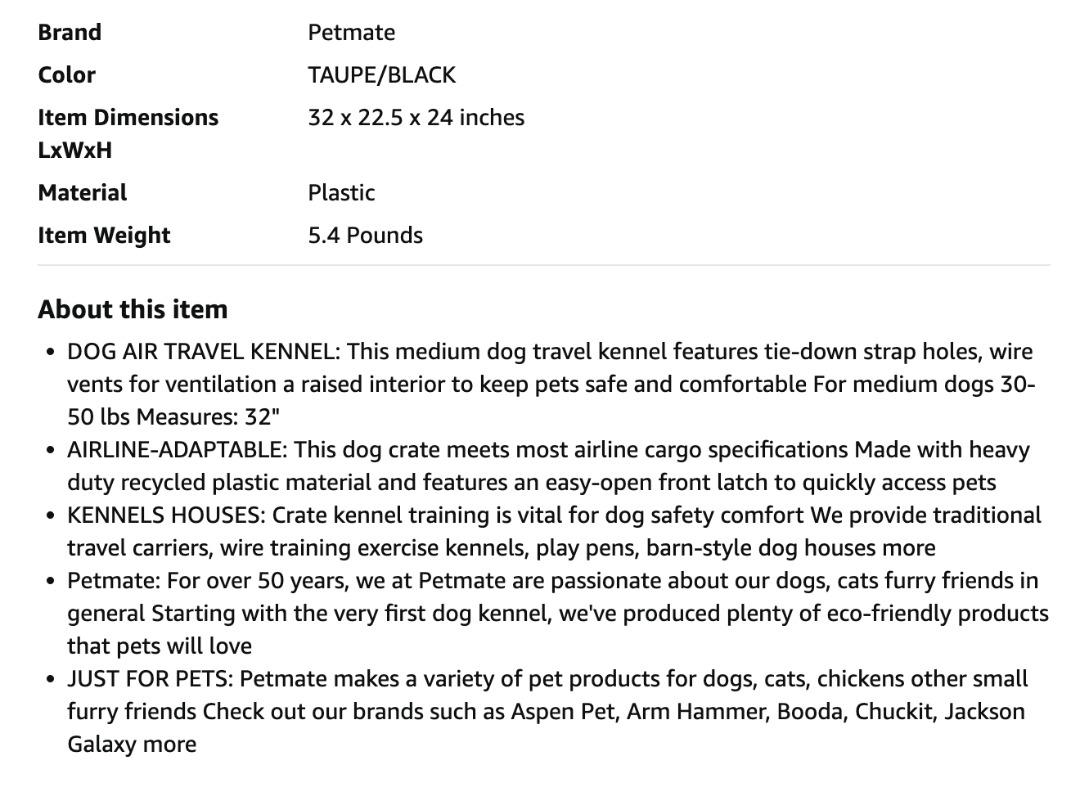Select the 5.4 Pounds weight value
This screenshot has width=1080, height=785.
pyautogui.click(x=365, y=235)
